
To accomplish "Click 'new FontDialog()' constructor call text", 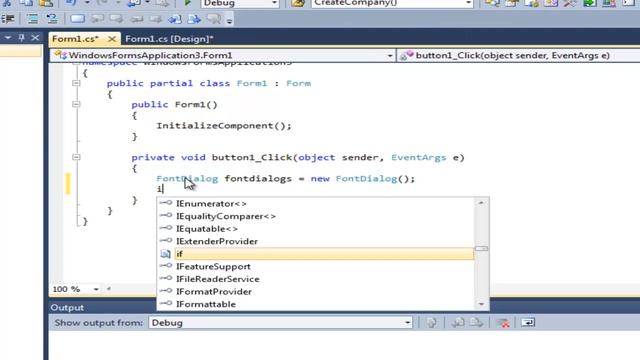I will pyautogui.click(x=362, y=178).
